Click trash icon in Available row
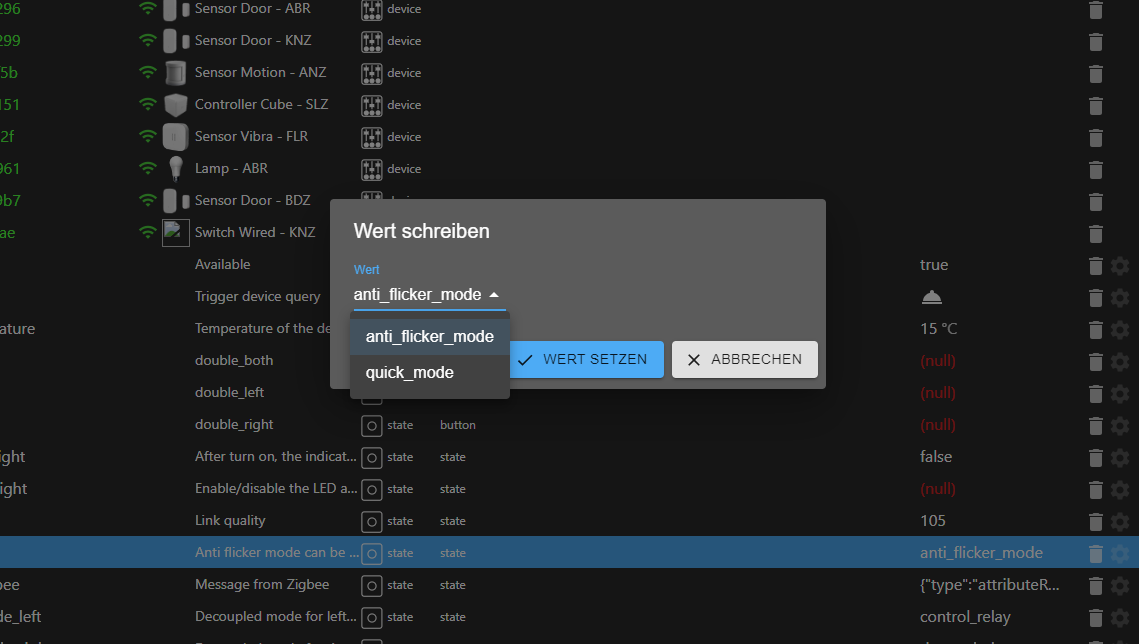Image resolution: width=1139 pixels, height=644 pixels. pyautogui.click(x=1096, y=266)
